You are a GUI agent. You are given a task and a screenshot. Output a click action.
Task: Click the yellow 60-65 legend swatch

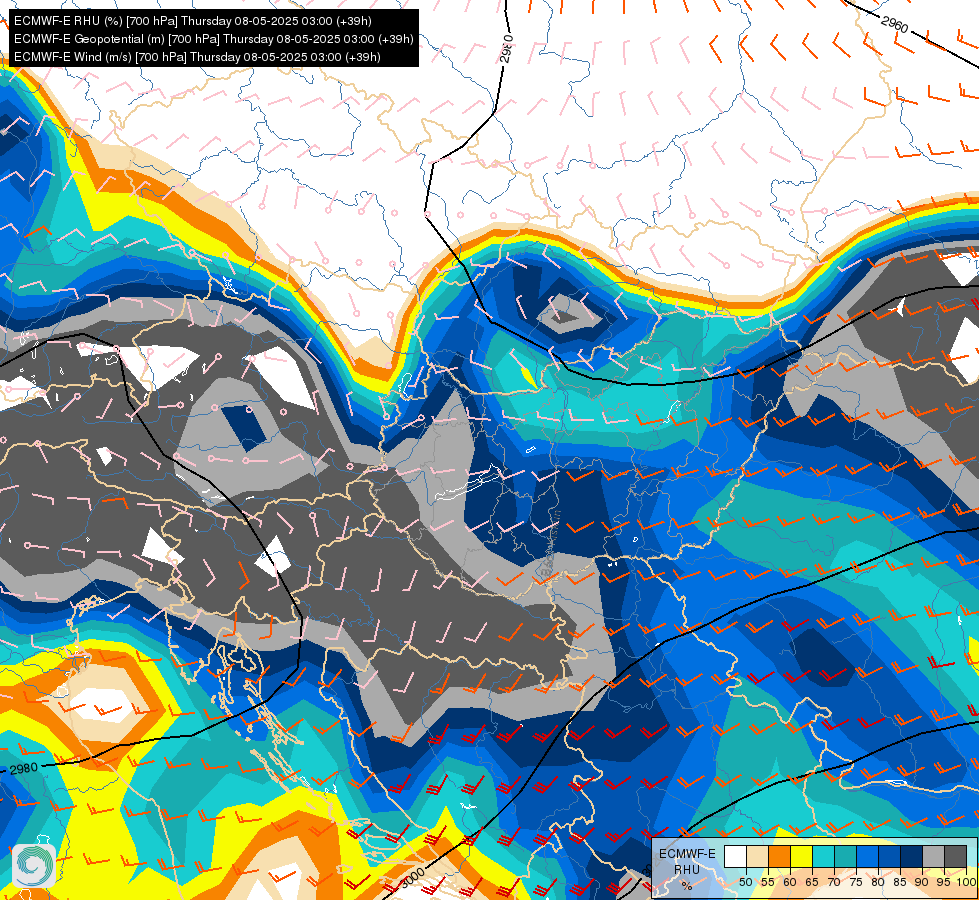pos(801,857)
